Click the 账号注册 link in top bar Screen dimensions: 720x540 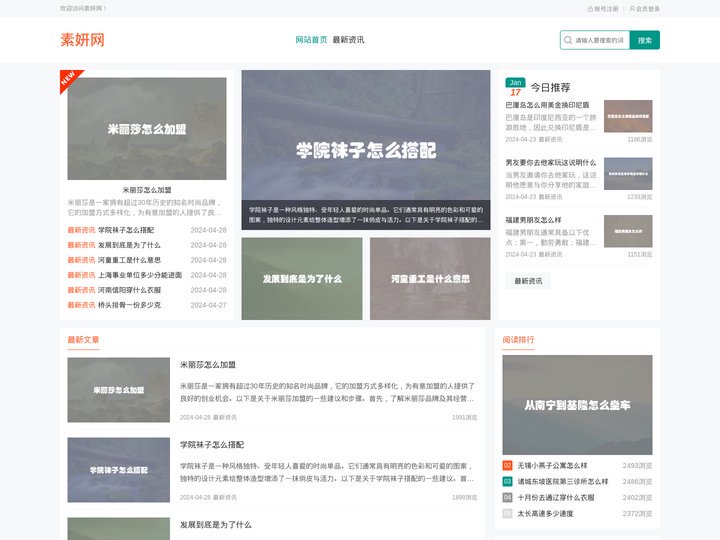pos(603,9)
